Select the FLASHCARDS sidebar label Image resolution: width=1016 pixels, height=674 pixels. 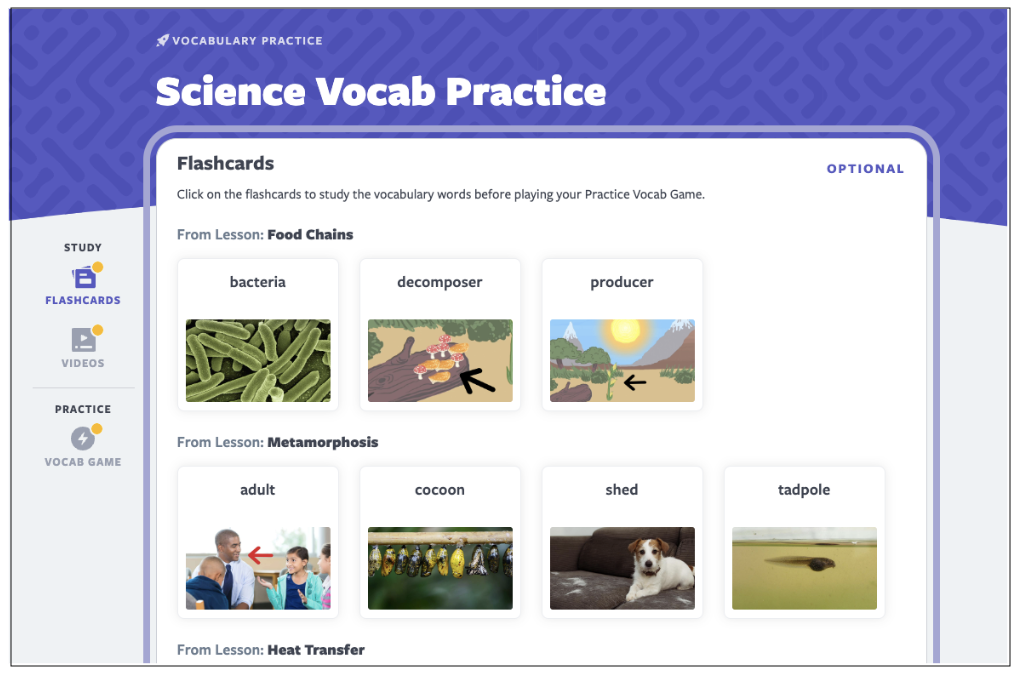point(83,300)
